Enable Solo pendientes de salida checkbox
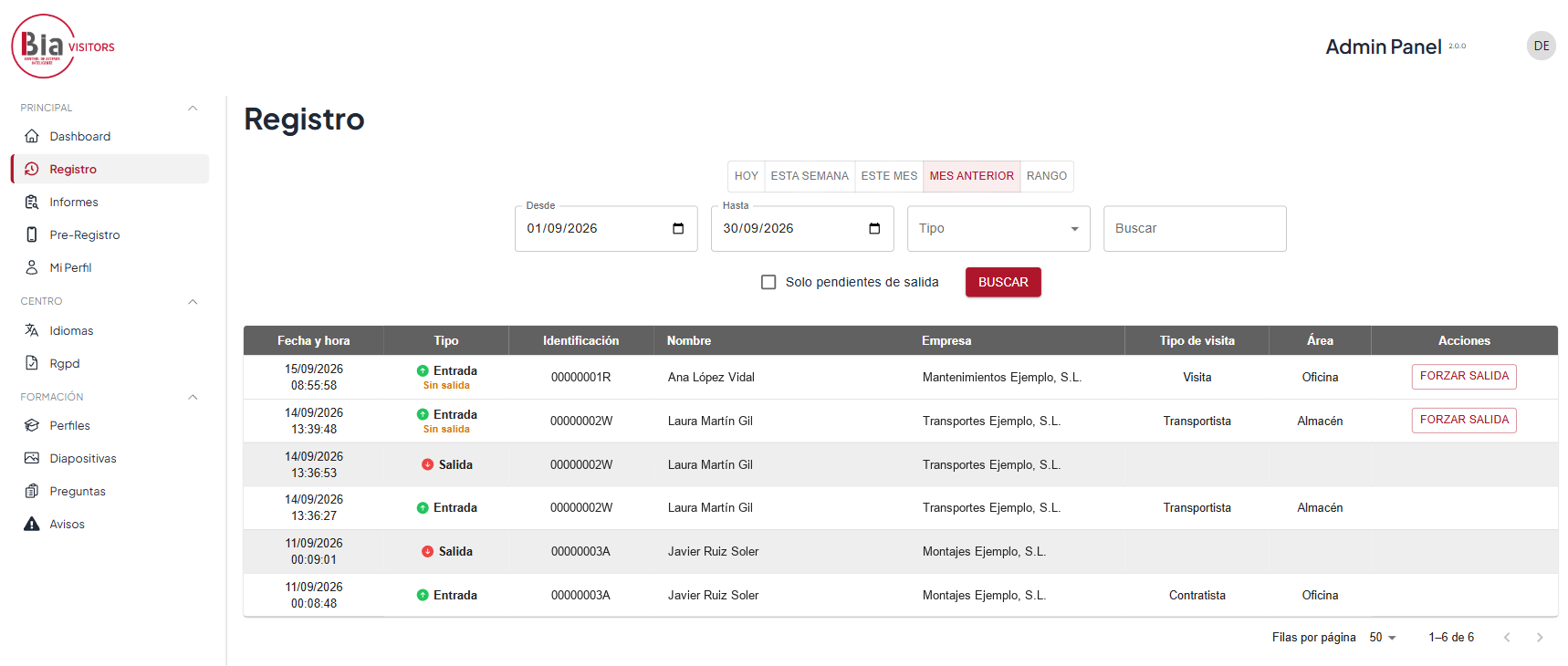 pyautogui.click(x=768, y=282)
